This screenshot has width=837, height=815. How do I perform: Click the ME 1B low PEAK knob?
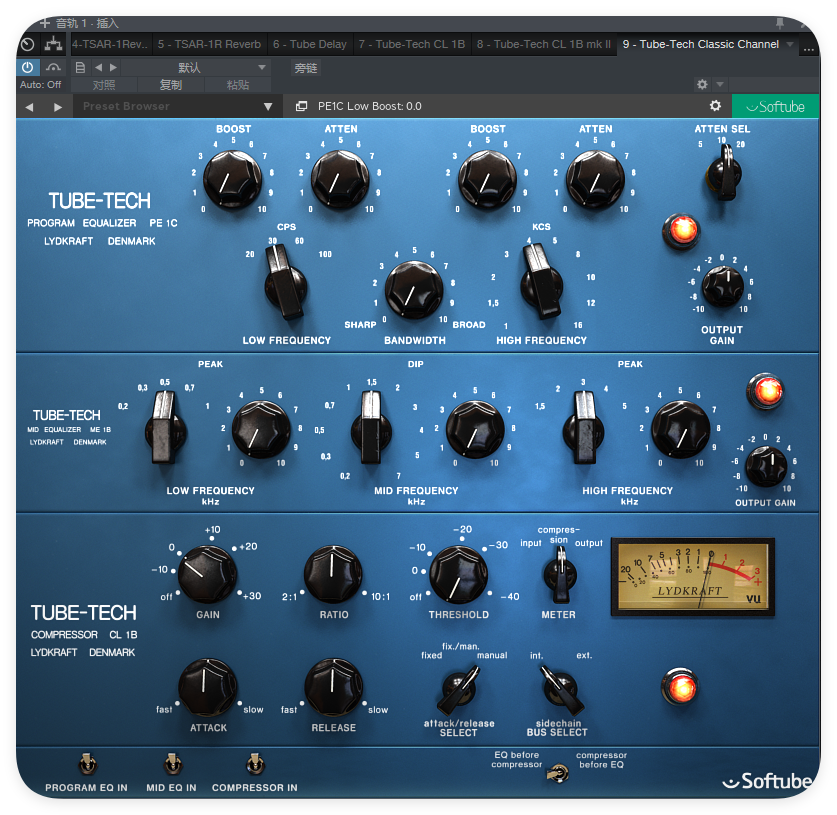(x=261, y=430)
